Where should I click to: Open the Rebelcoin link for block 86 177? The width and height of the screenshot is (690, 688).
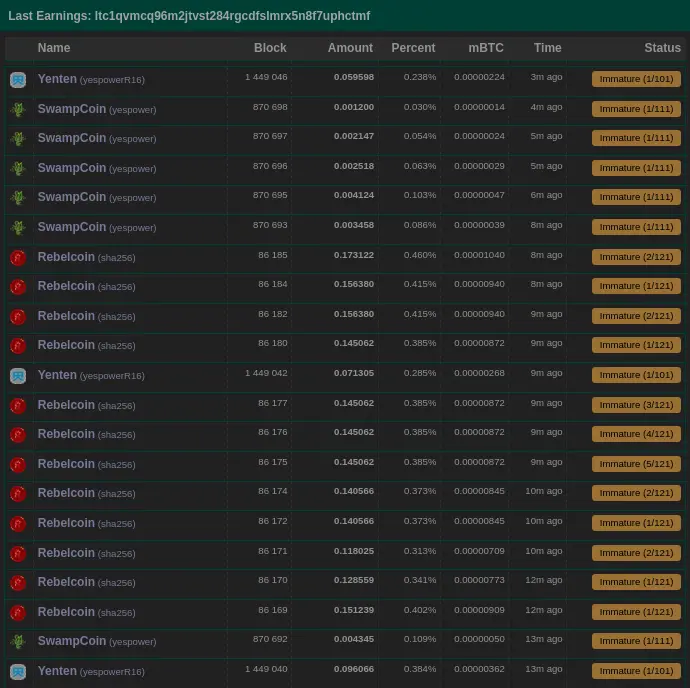tap(66, 405)
